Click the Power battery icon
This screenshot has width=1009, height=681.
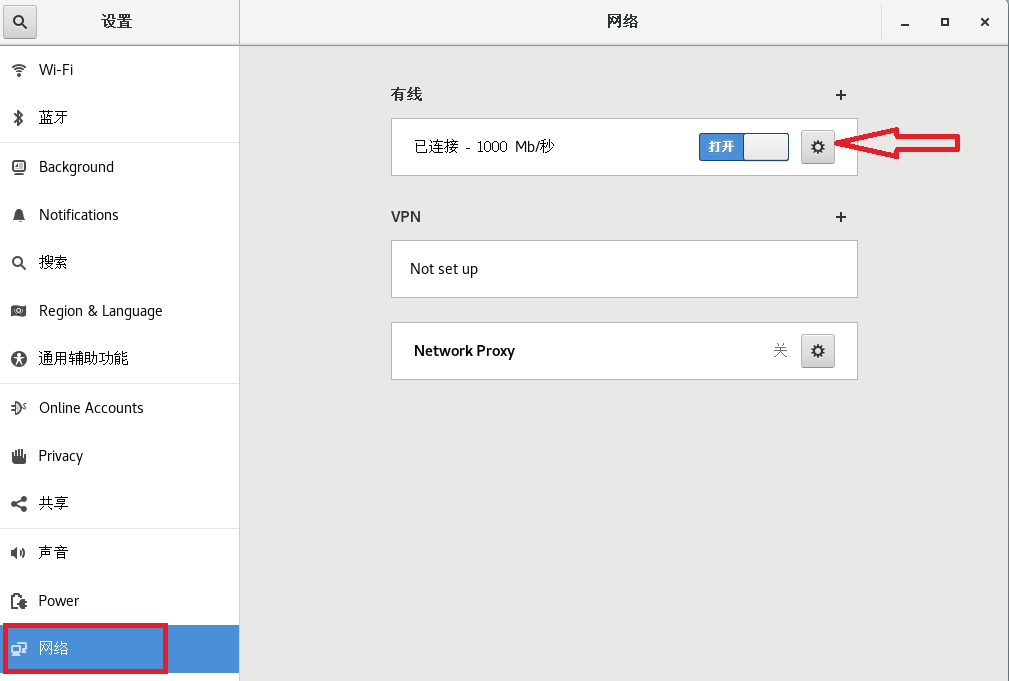(x=18, y=600)
